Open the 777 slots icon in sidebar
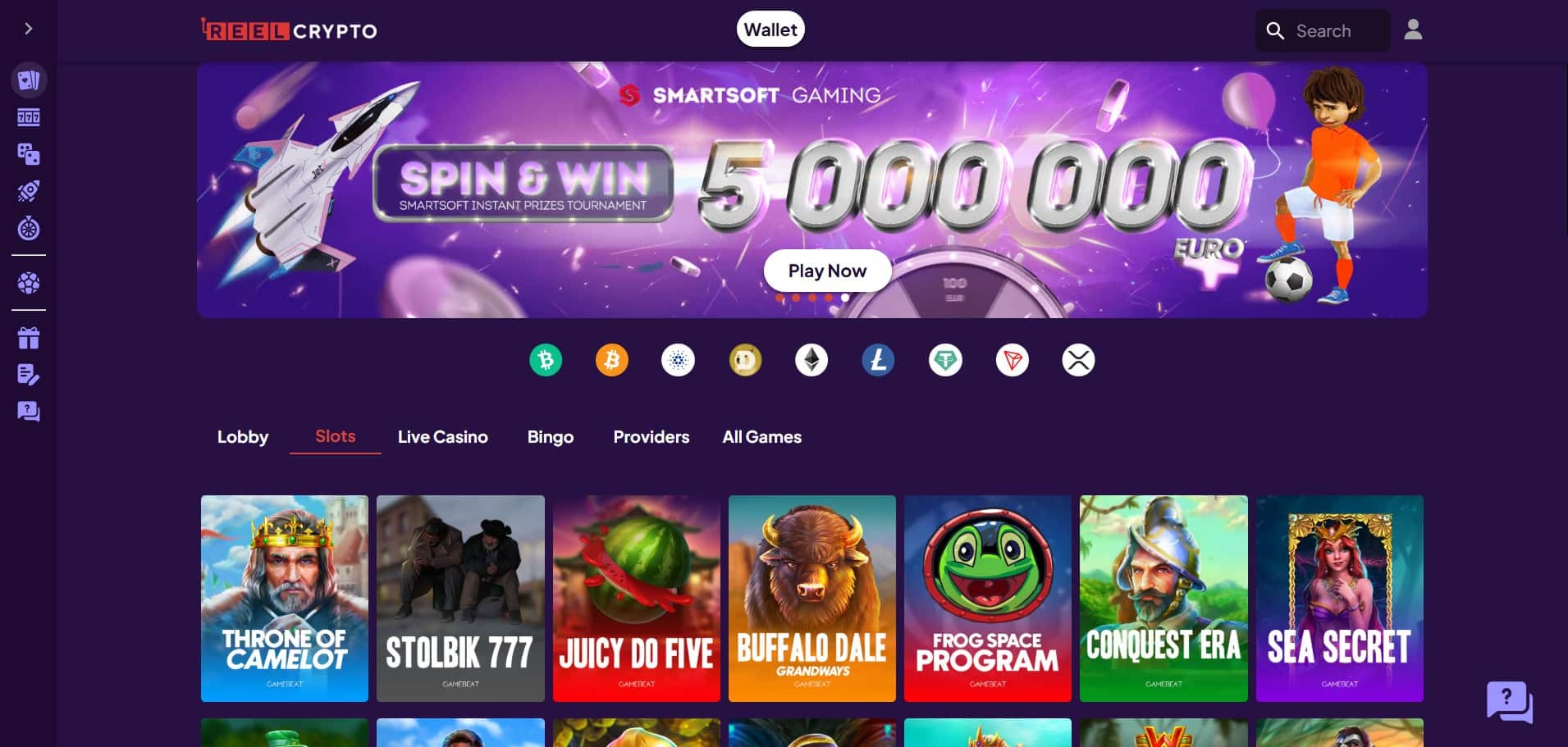 pyautogui.click(x=29, y=117)
